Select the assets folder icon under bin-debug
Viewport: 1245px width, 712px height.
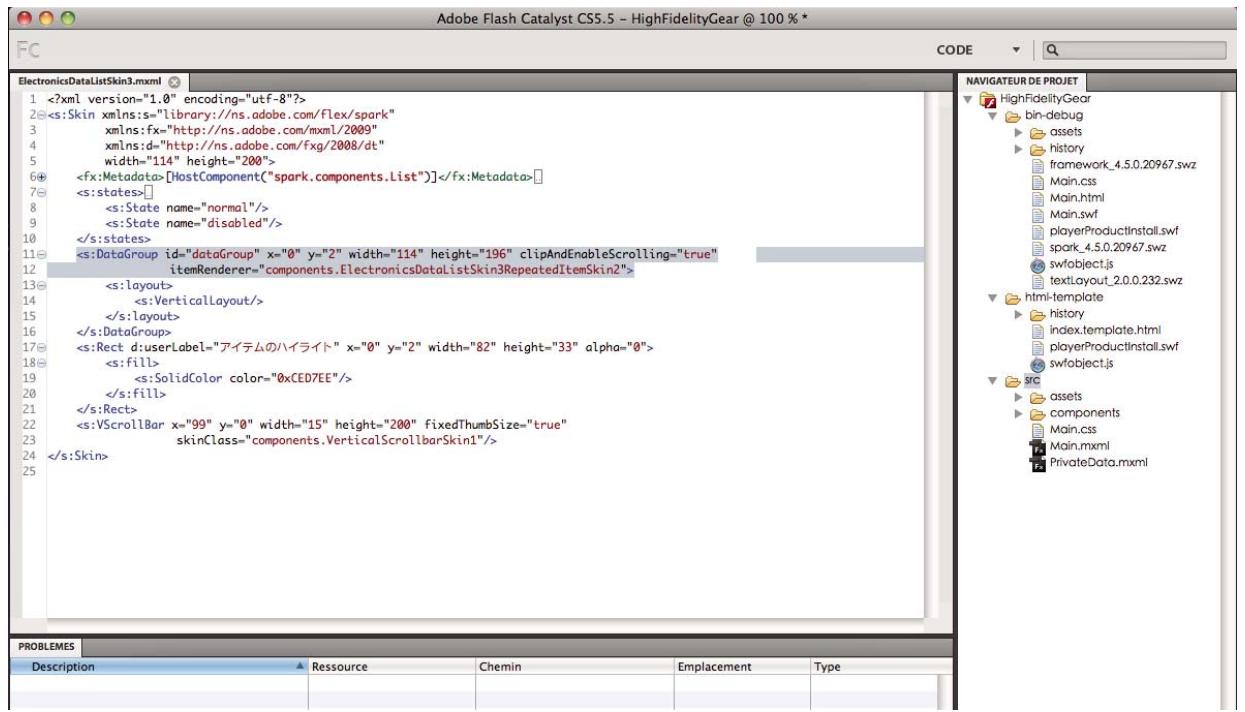click(1038, 131)
